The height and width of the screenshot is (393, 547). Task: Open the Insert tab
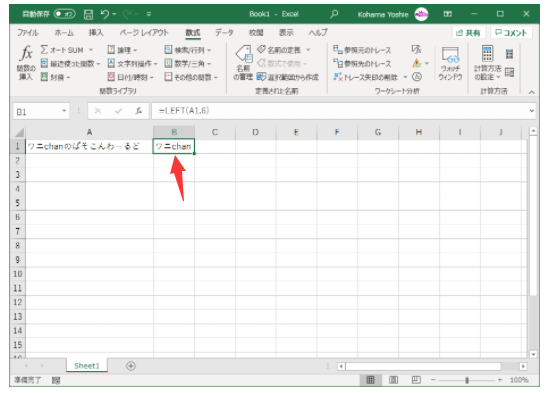[x=96, y=33]
